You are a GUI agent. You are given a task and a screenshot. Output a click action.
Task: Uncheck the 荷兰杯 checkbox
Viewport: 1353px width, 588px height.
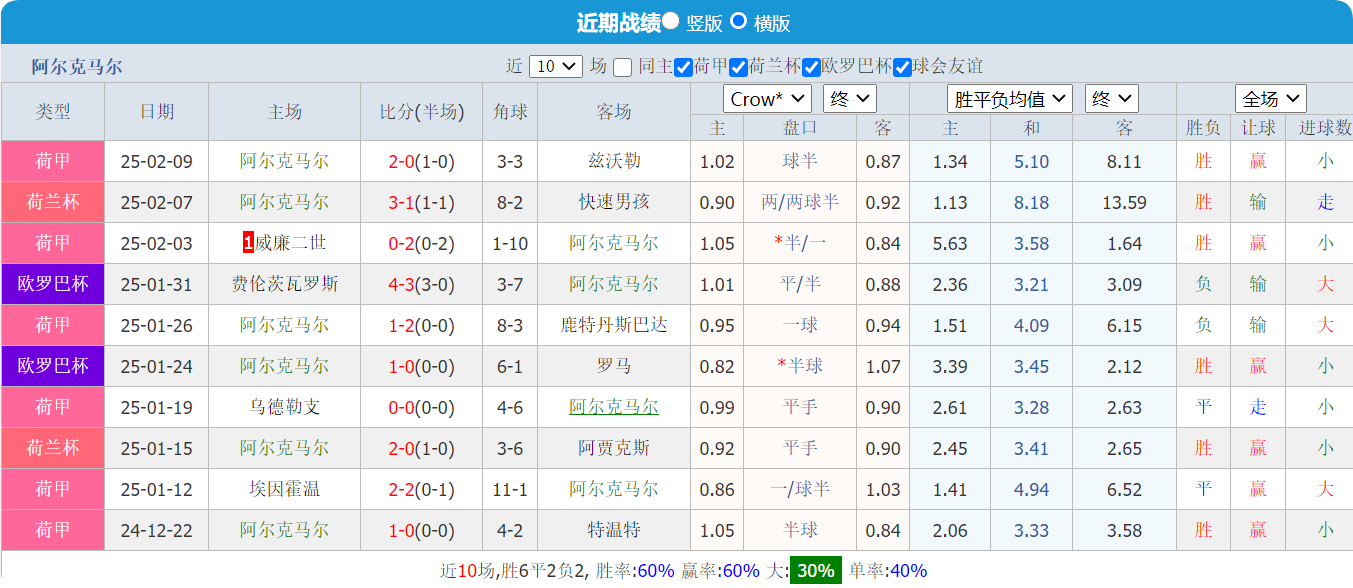[738, 67]
